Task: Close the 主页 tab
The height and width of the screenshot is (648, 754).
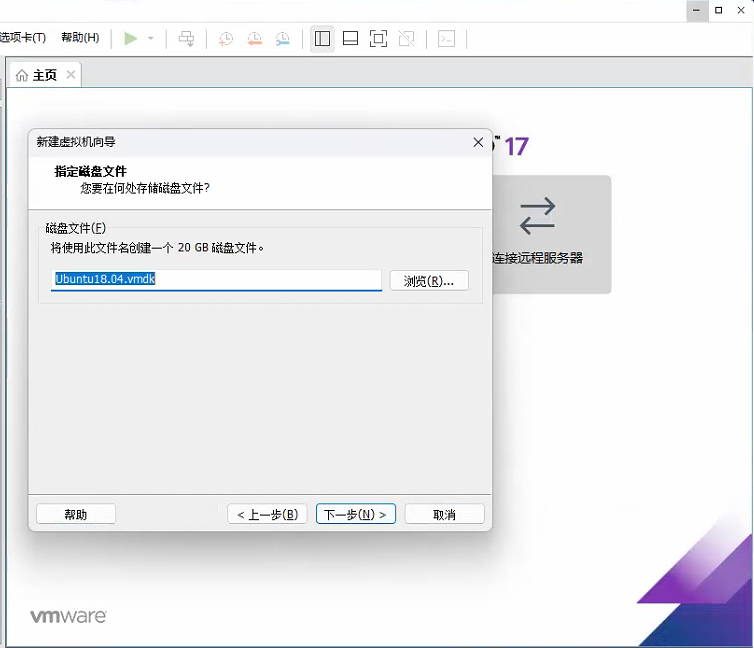Action: [71, 75]
